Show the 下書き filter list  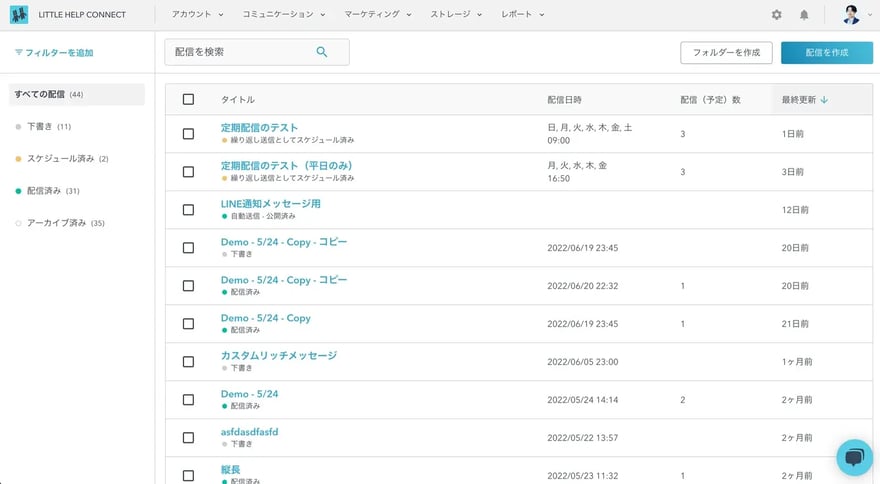tap(41, 127)
